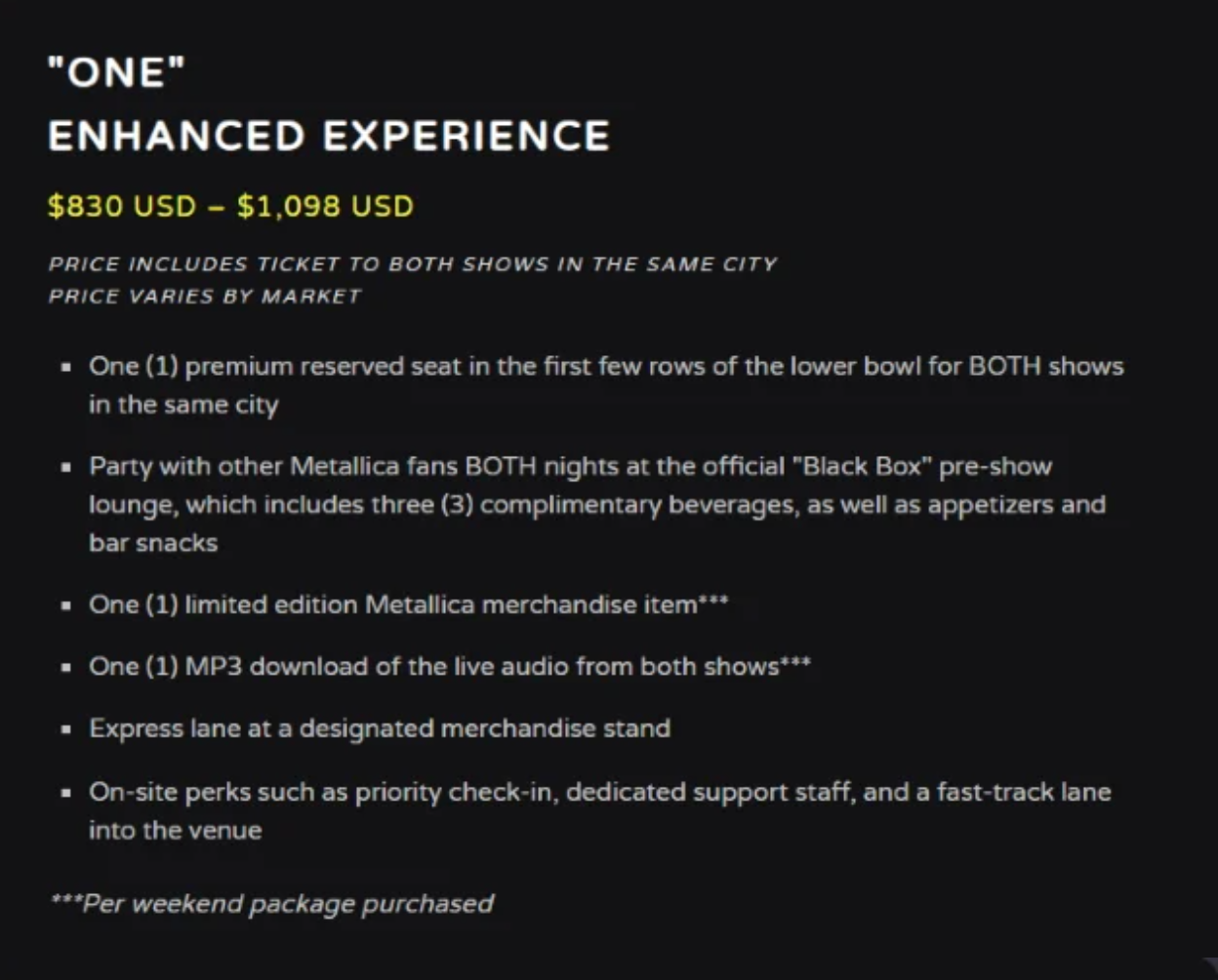1218x980 pixels.
Task: Click the "ONE" package title
Action: coord(116,72)
